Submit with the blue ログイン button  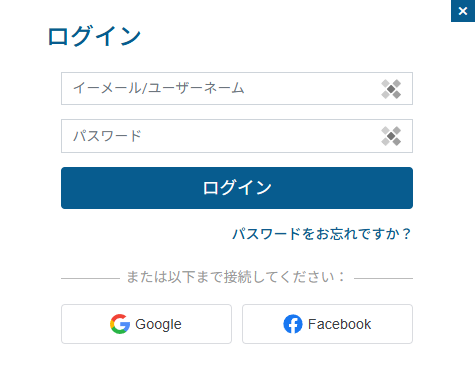(237, 188)
